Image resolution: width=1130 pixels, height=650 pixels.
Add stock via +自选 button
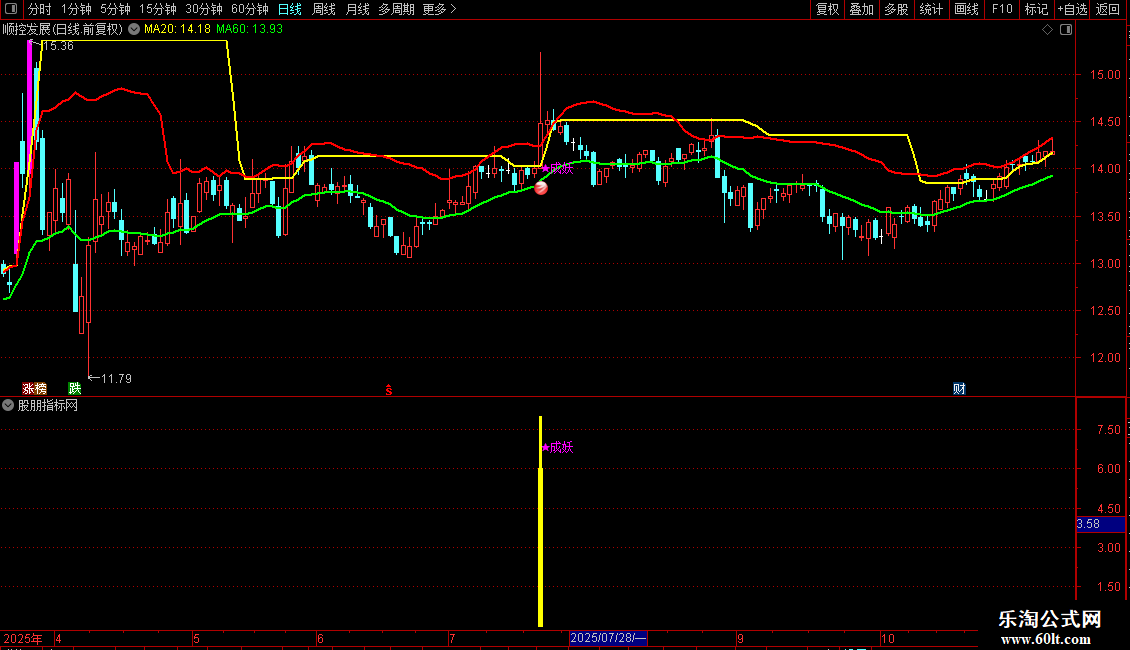point(1072,9)
